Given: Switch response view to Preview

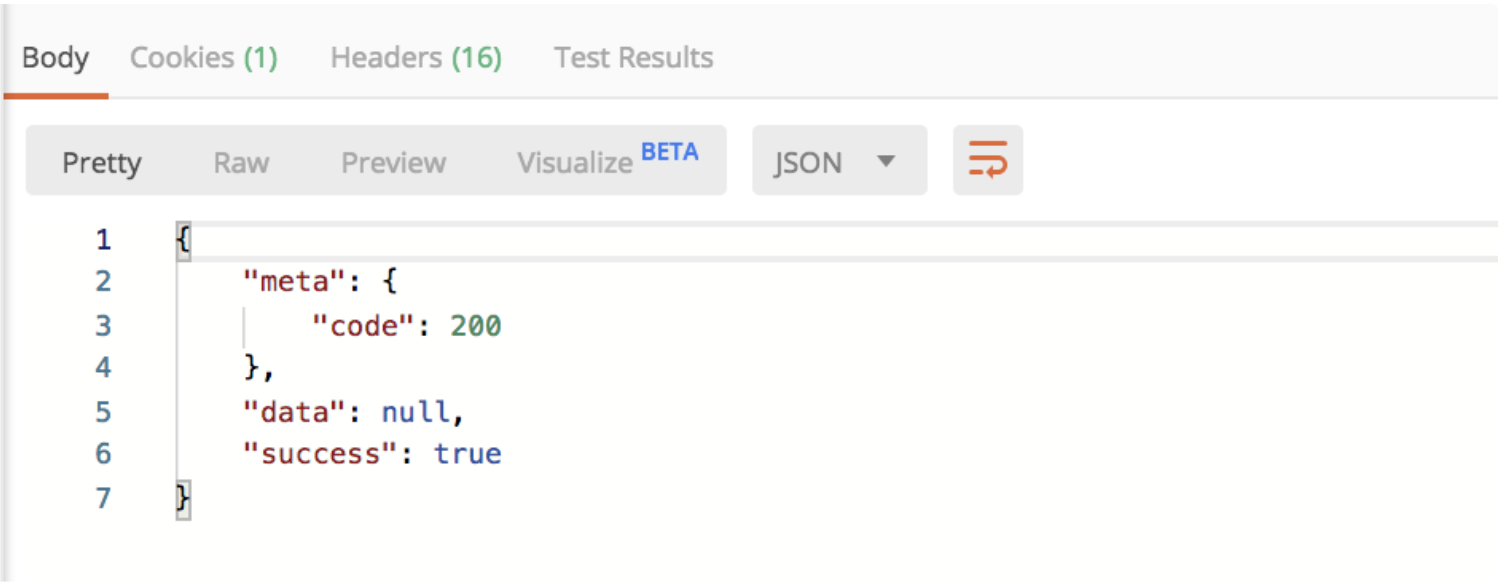Looking at the screenshot, I should [394, 162].
